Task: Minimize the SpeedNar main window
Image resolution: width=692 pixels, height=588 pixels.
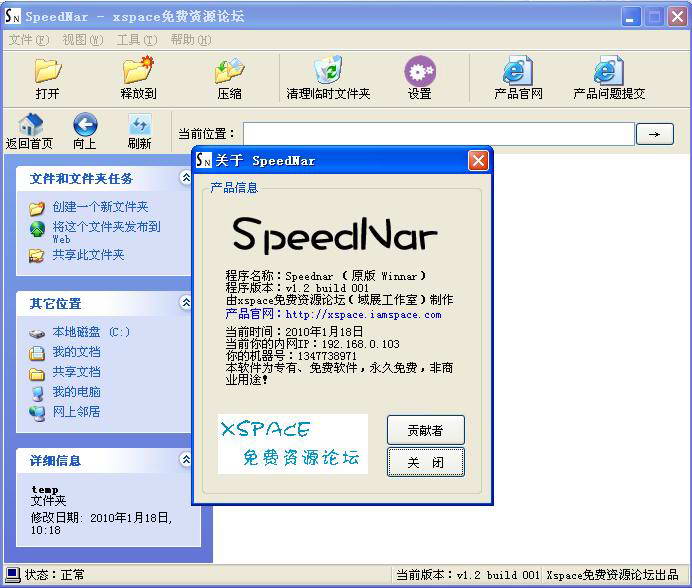Action: point(631,17)
